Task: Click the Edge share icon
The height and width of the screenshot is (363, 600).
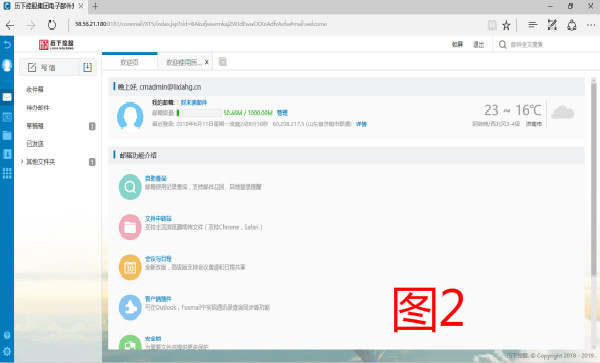Action: [x=572, y=25]
